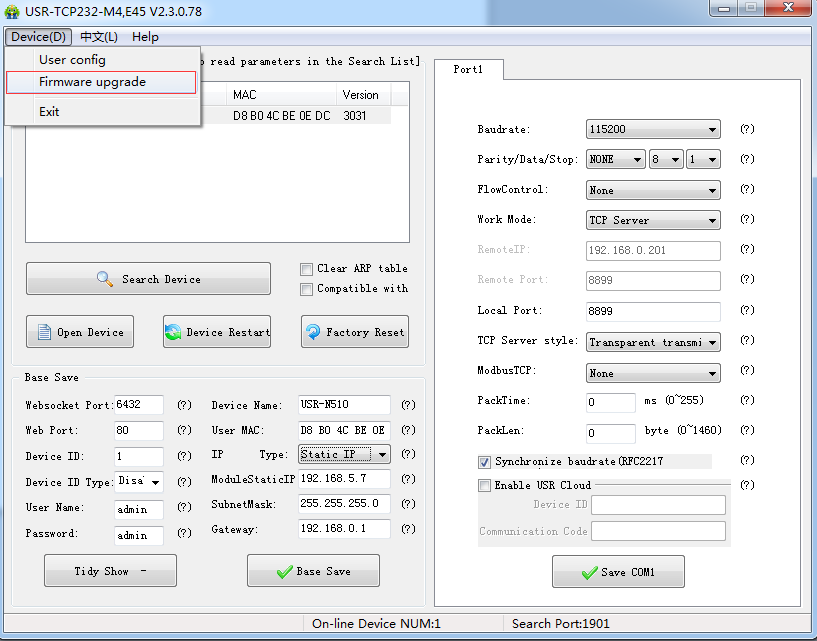Click the help (?) beside Work Mode

[747, 219]
